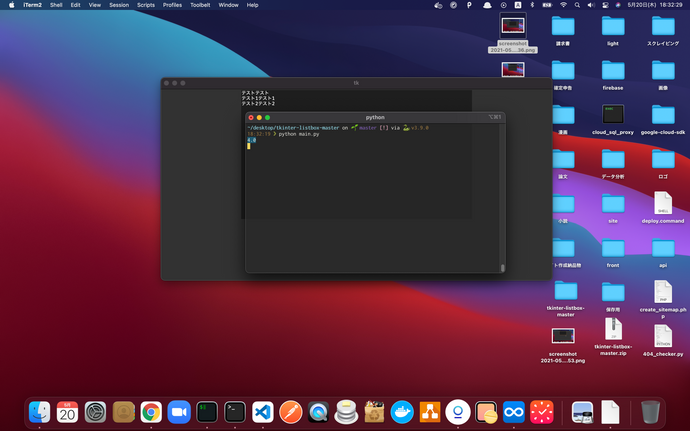Screen dimensions: 690x431
Task: Open the Calendar app in the Dock
Action: 67,413
